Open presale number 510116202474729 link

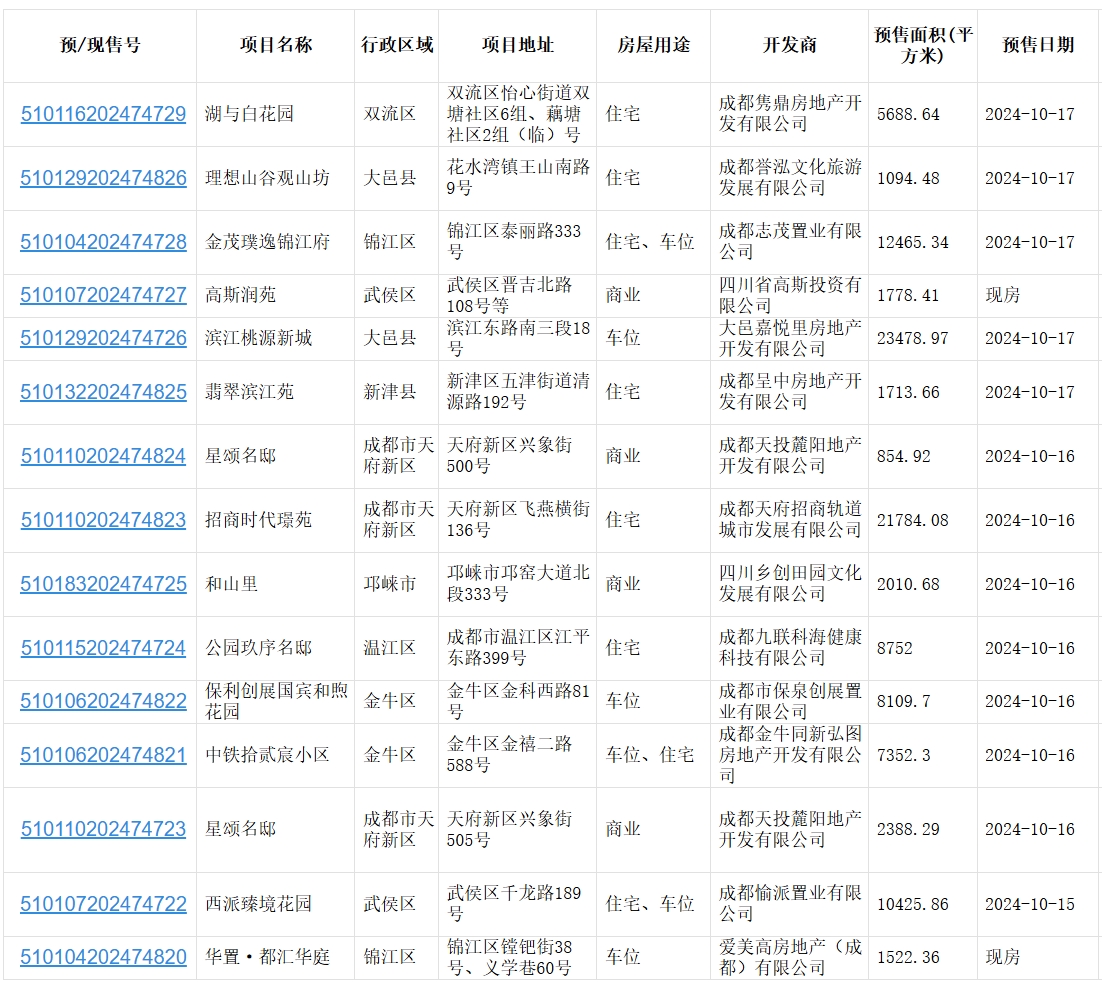click(x=103, y=114)
